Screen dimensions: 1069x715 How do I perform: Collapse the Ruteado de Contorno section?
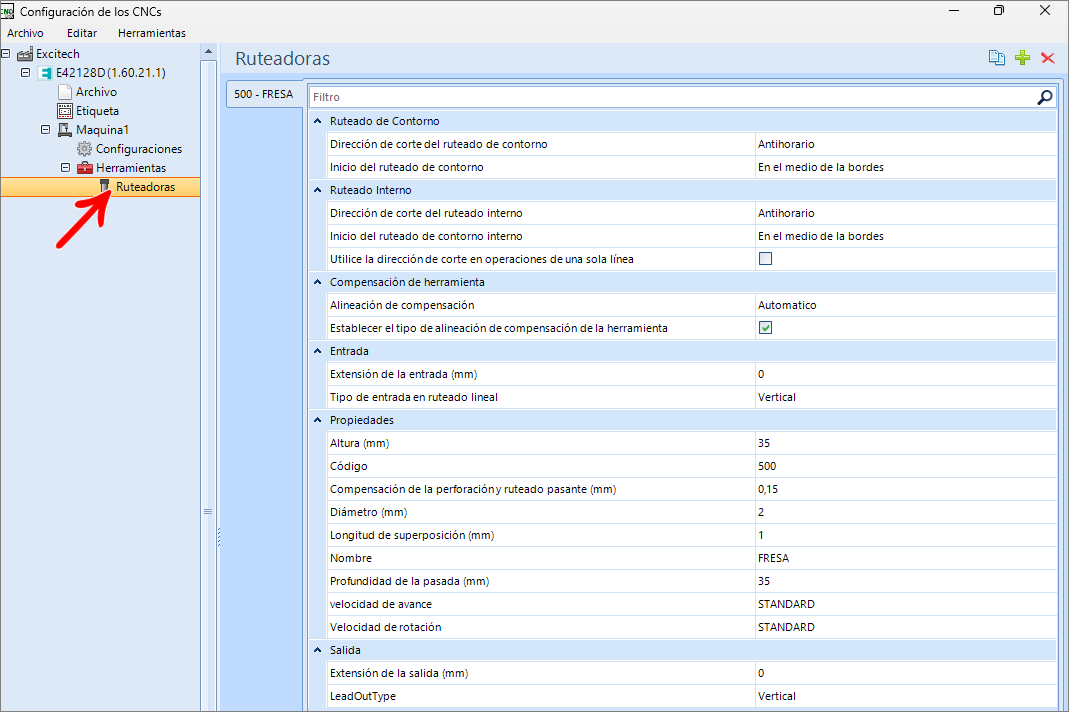(x=317, y=121)
